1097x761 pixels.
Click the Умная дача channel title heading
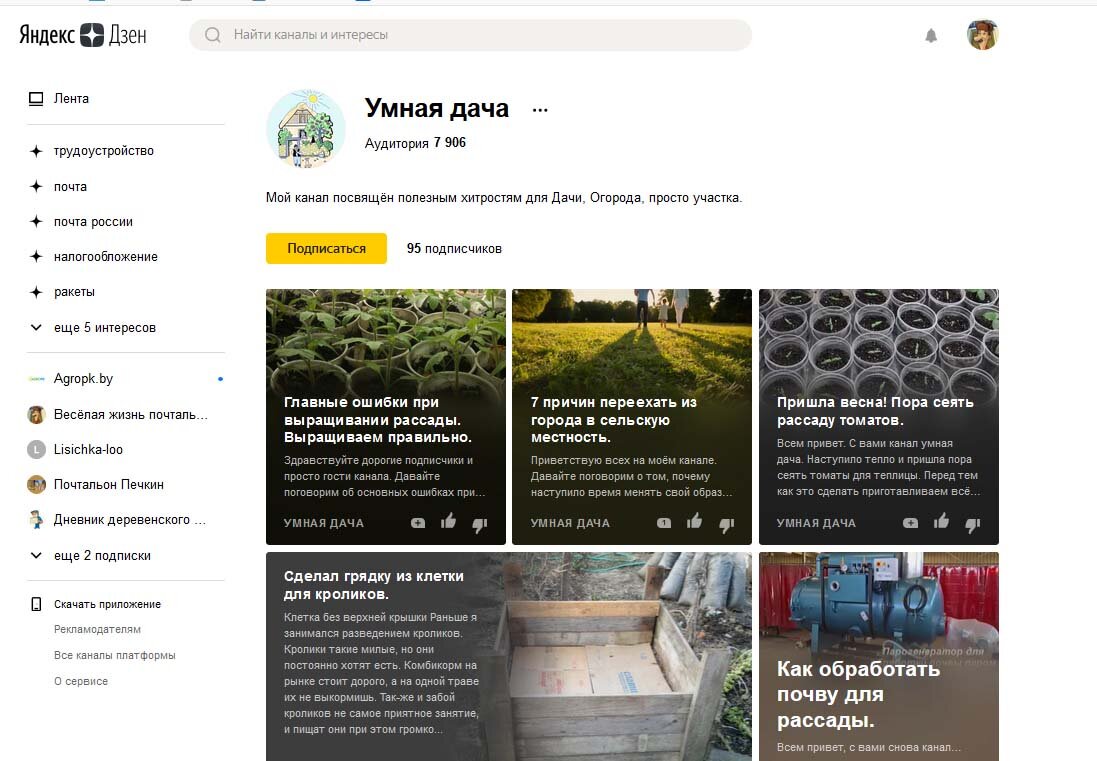437,108
